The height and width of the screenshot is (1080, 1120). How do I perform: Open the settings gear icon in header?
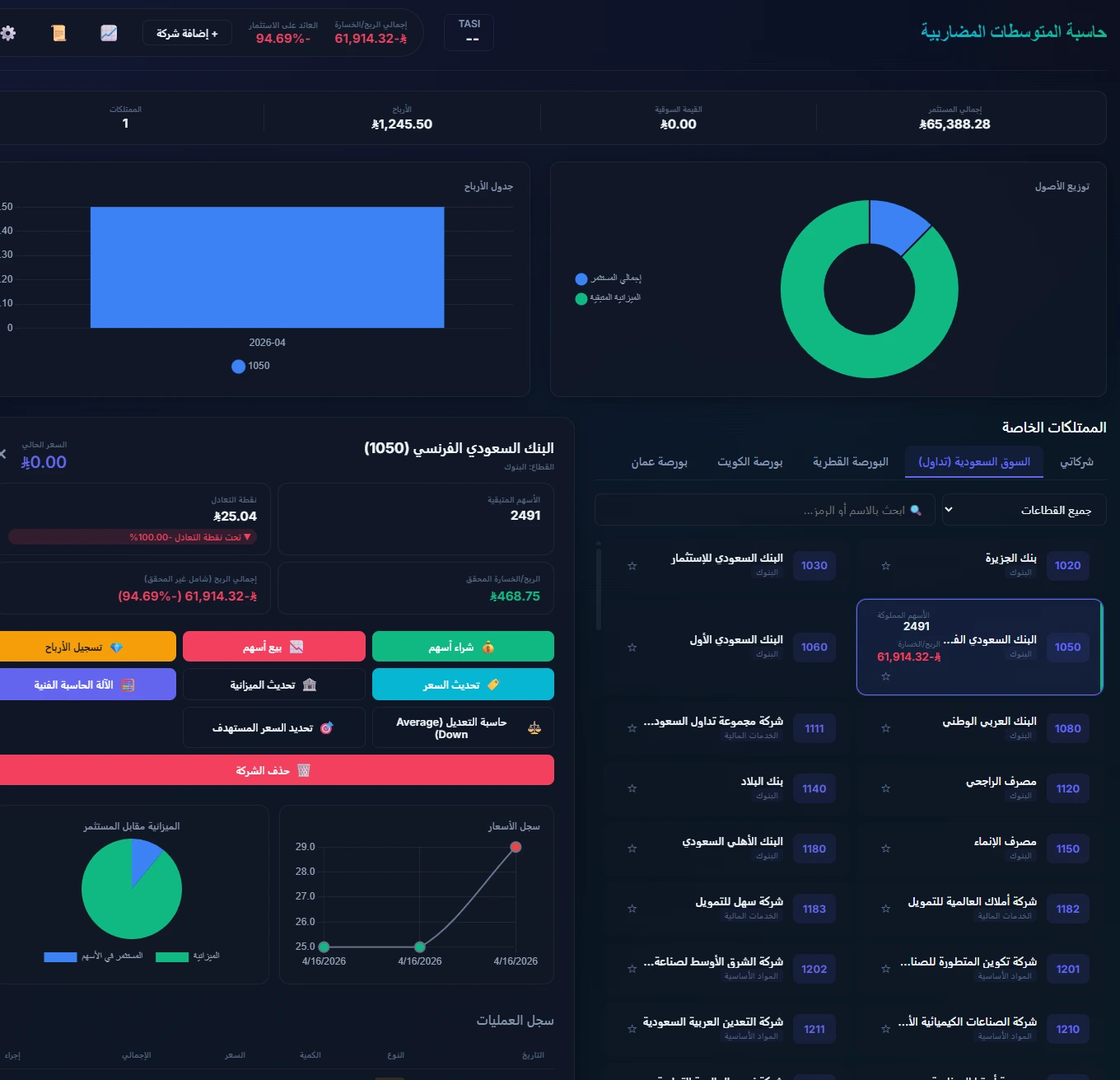pyautogui.click(x=8, y=33)
